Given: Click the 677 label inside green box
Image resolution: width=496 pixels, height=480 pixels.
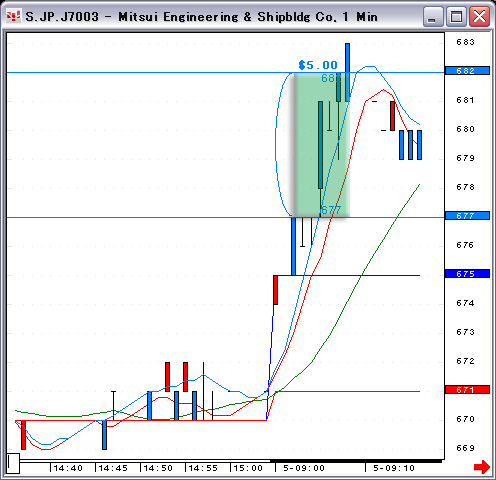Looking at the screenshot, I should [331, 210].
